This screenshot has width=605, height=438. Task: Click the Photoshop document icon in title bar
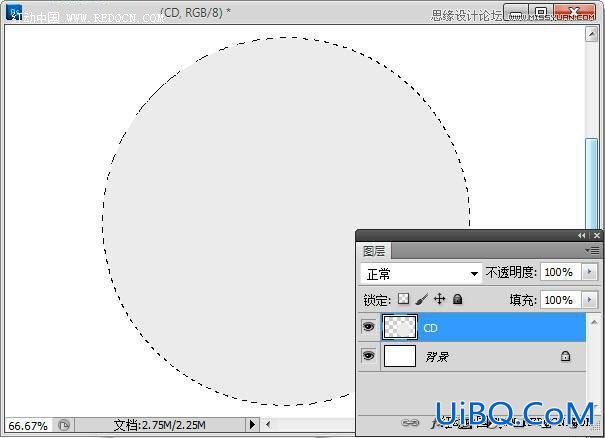click(x=14, y=12)
